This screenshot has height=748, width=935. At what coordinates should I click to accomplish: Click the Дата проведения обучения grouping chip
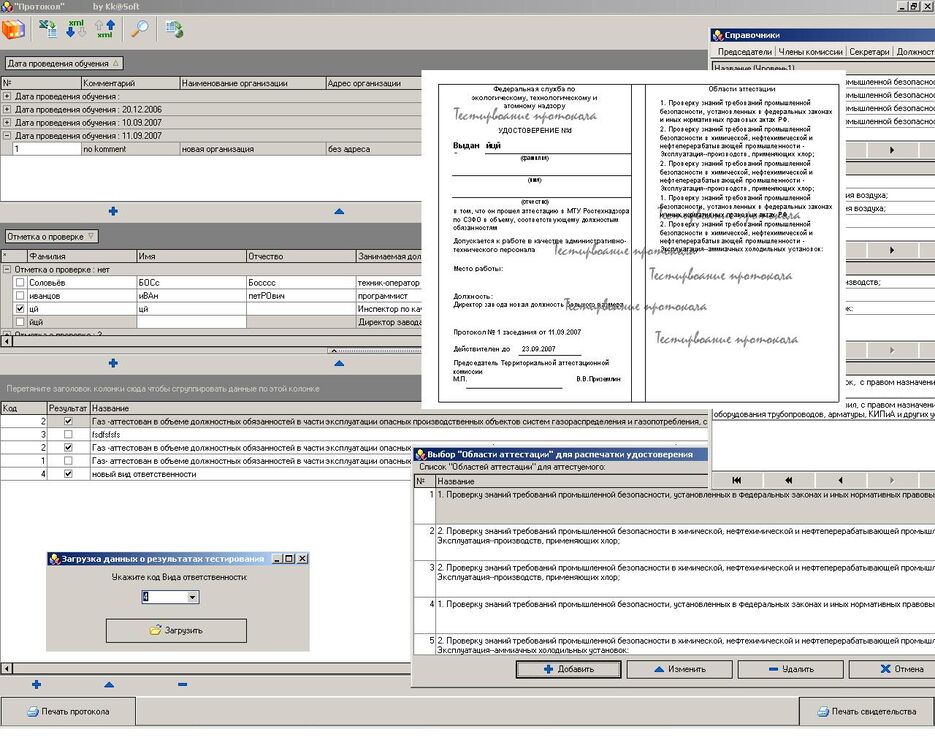64,63
